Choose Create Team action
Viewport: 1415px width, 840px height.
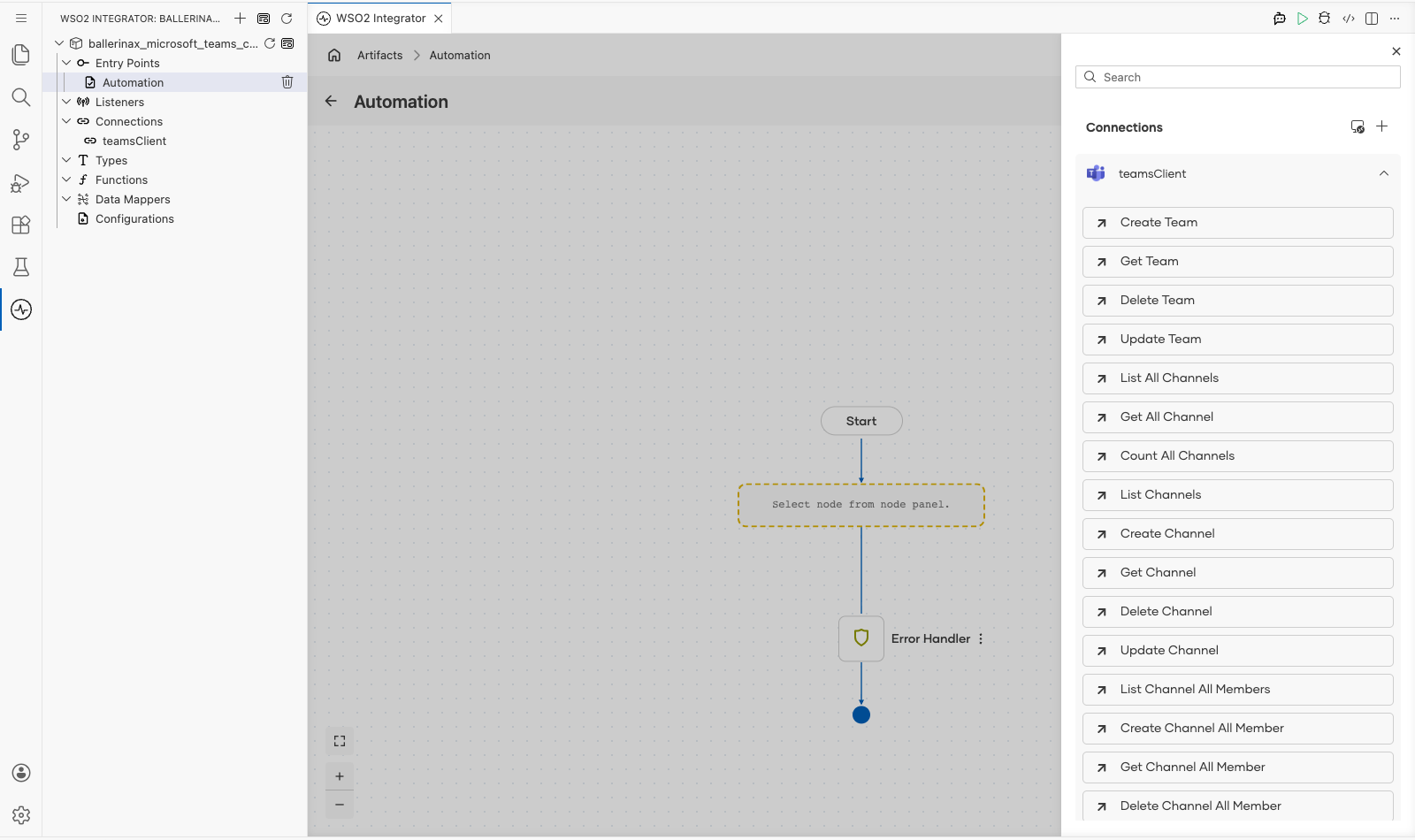tap(1237, 223)
